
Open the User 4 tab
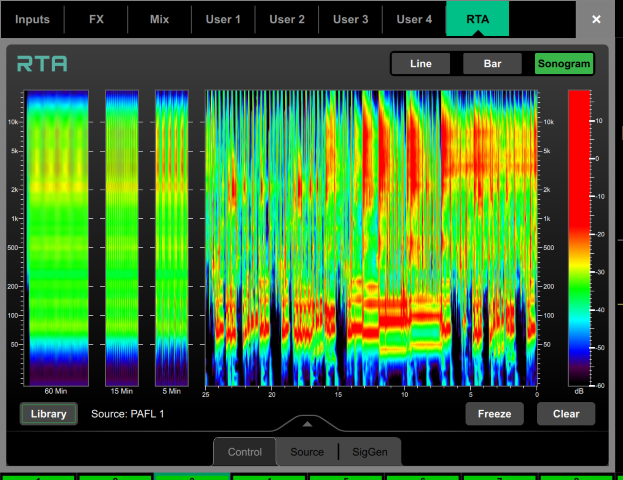tap(414, 19)
